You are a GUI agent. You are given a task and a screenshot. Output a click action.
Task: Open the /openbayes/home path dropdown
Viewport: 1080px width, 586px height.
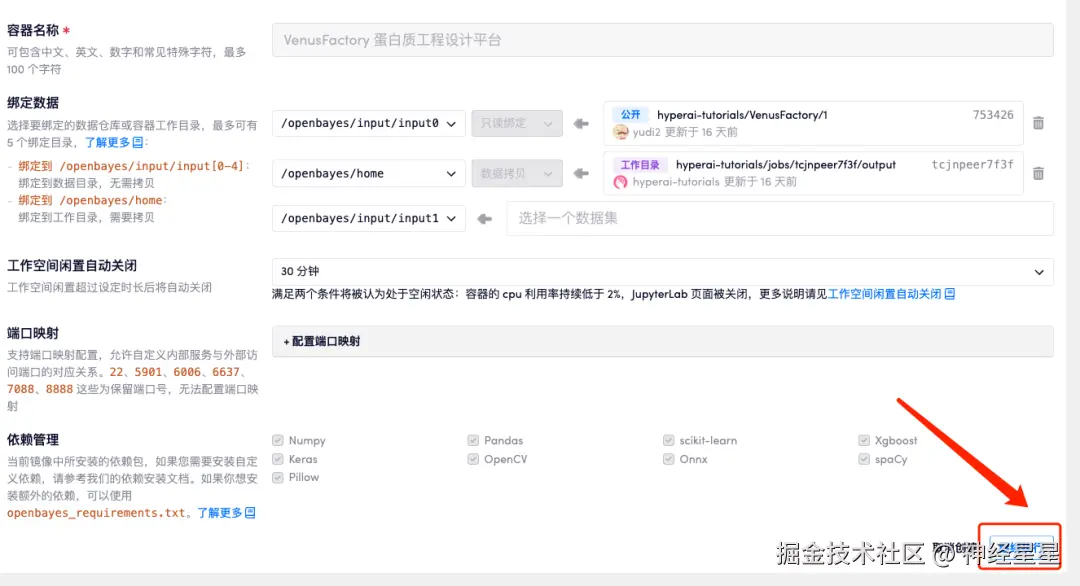click(x=368, y=172)
